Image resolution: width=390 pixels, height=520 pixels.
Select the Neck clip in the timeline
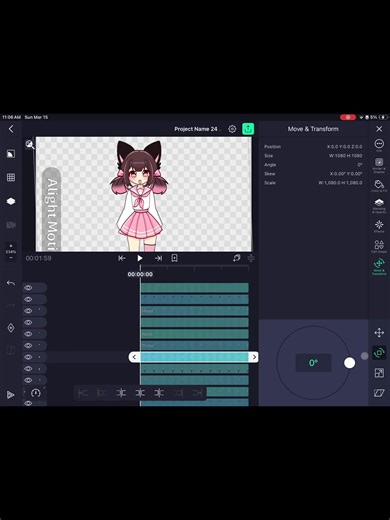coord(195,334)
